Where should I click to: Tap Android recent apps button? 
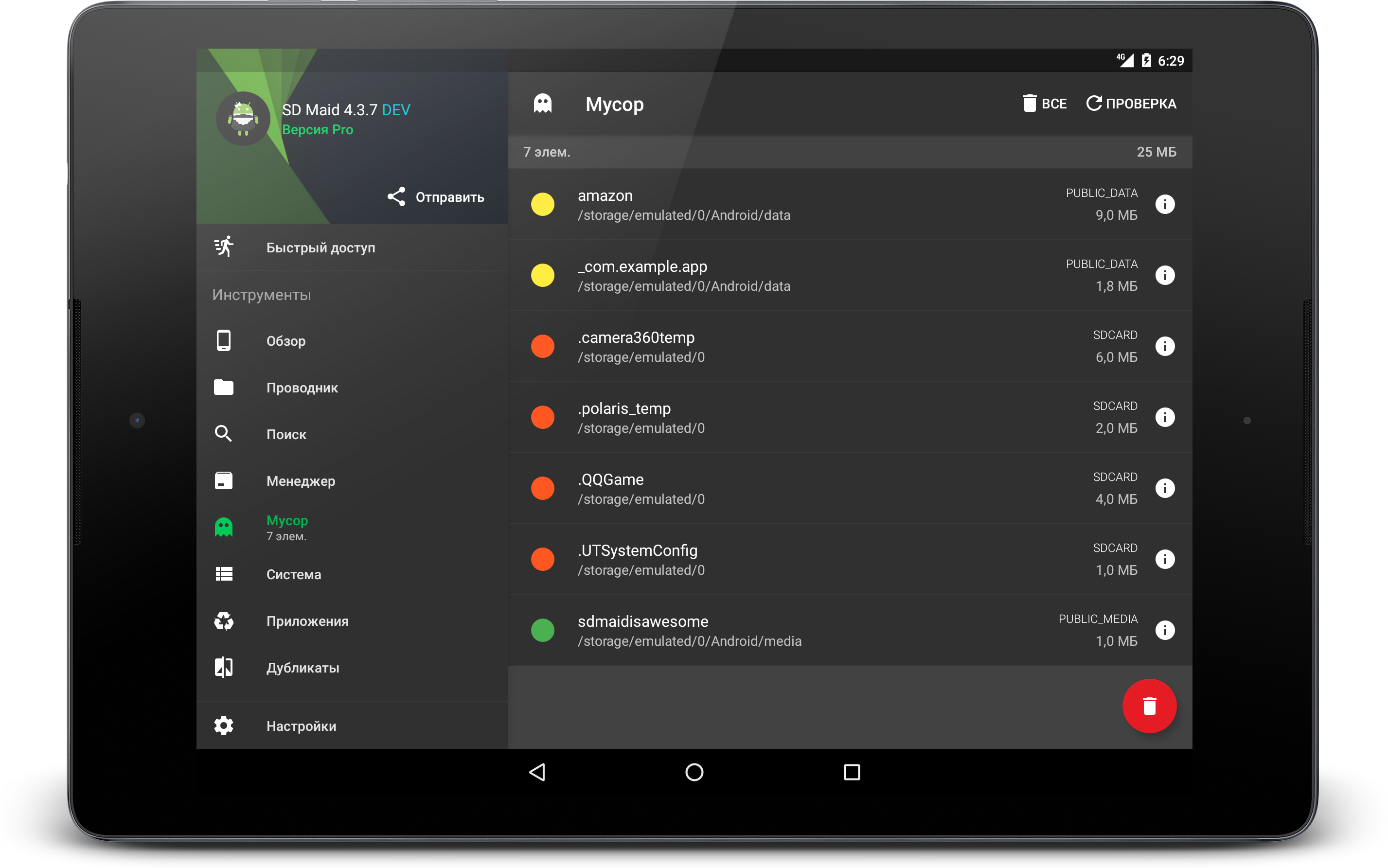pos(852,772)
